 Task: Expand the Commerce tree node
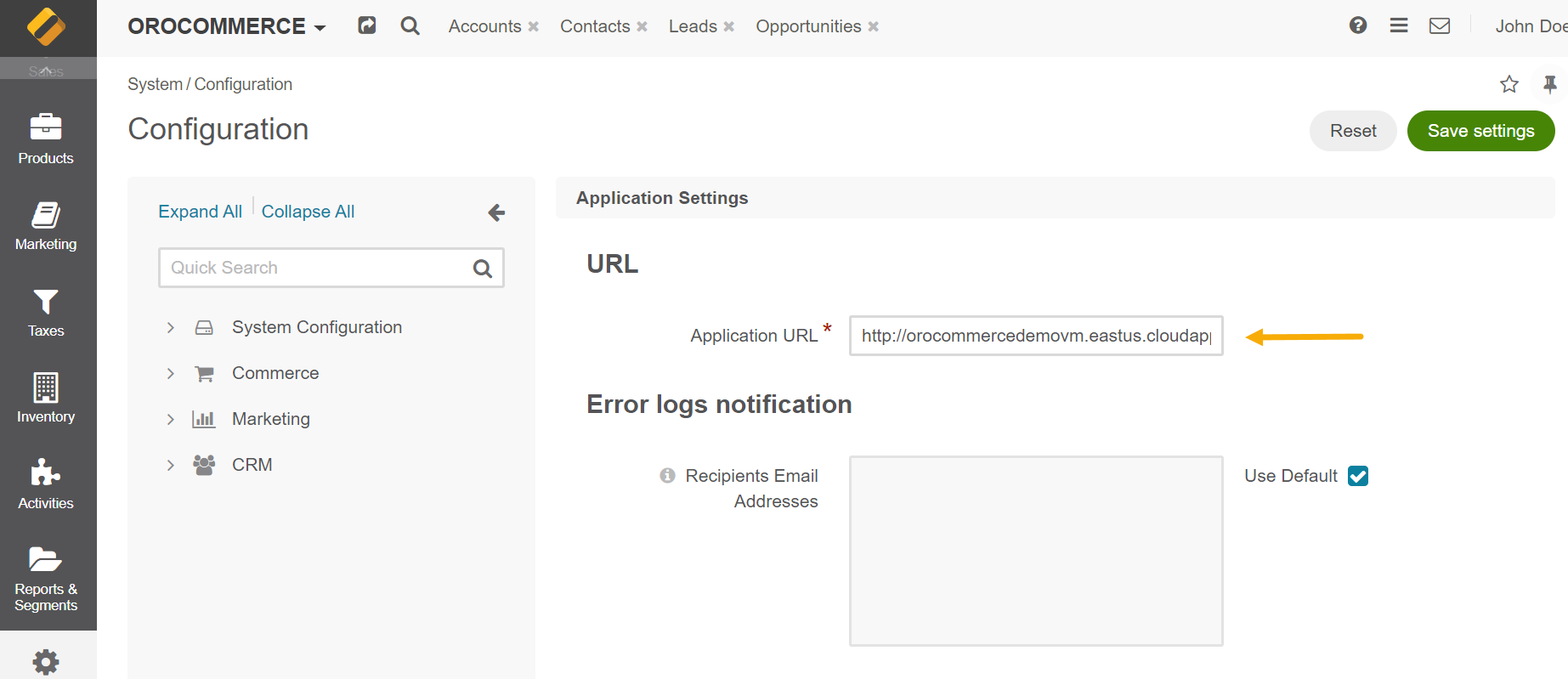coord(171,374)
